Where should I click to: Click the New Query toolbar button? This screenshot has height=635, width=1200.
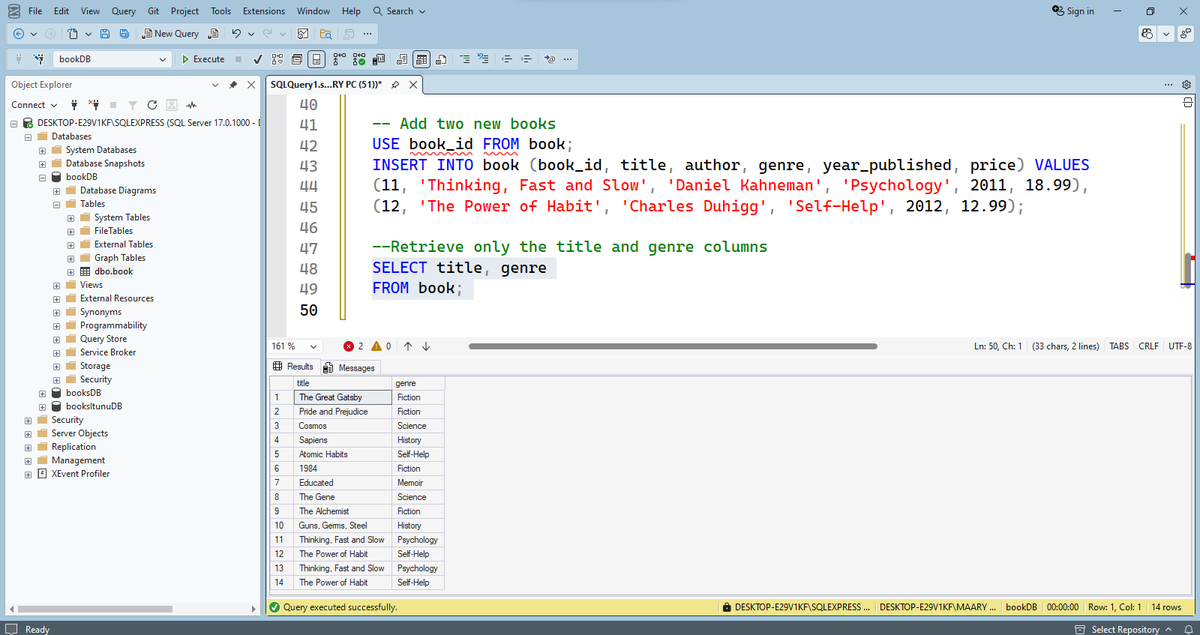click(x=171, y=34)
